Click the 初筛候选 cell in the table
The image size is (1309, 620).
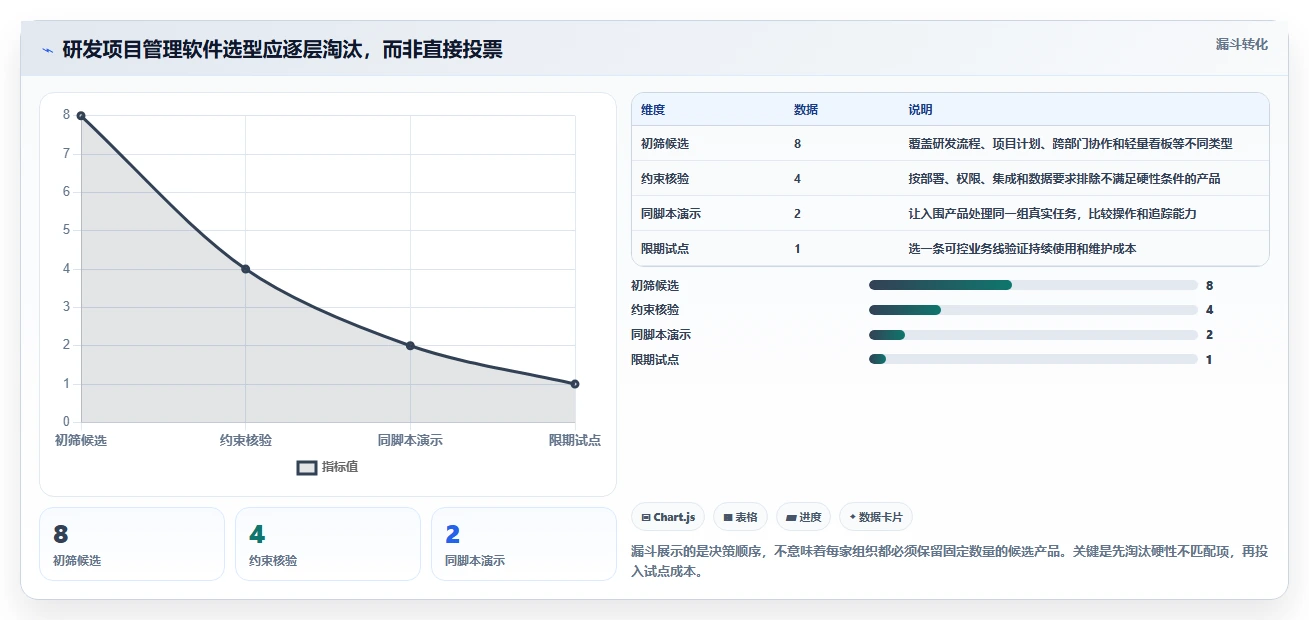point(665,144)
